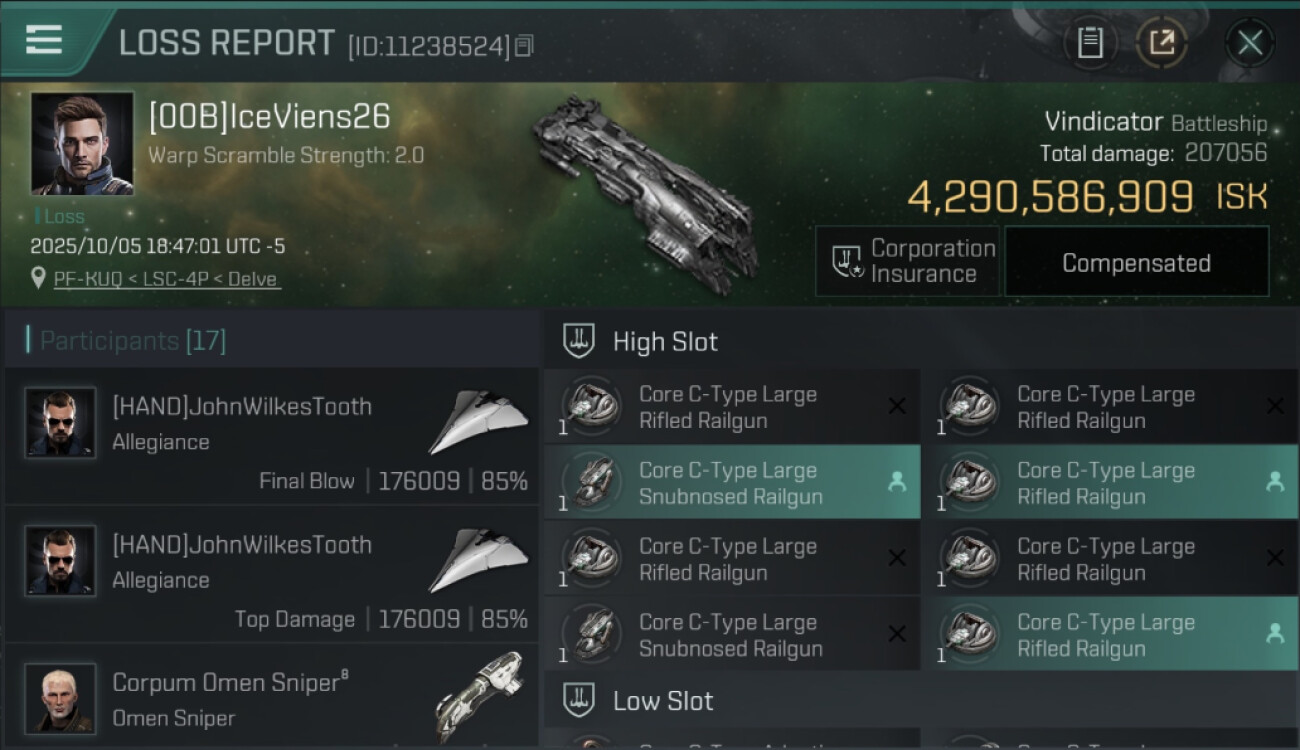Select the JohnWilkesTooth Top Damage entry
1300x750 pixels.
pyautogui.click(x=272, y=573)
